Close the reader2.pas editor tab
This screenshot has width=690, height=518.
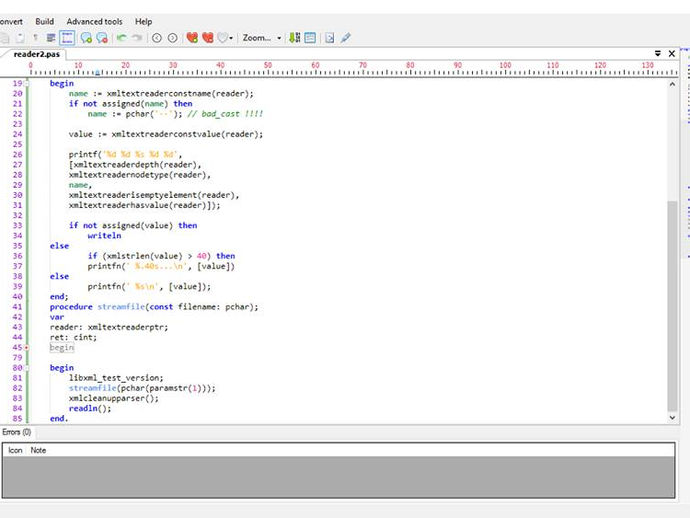672,54
